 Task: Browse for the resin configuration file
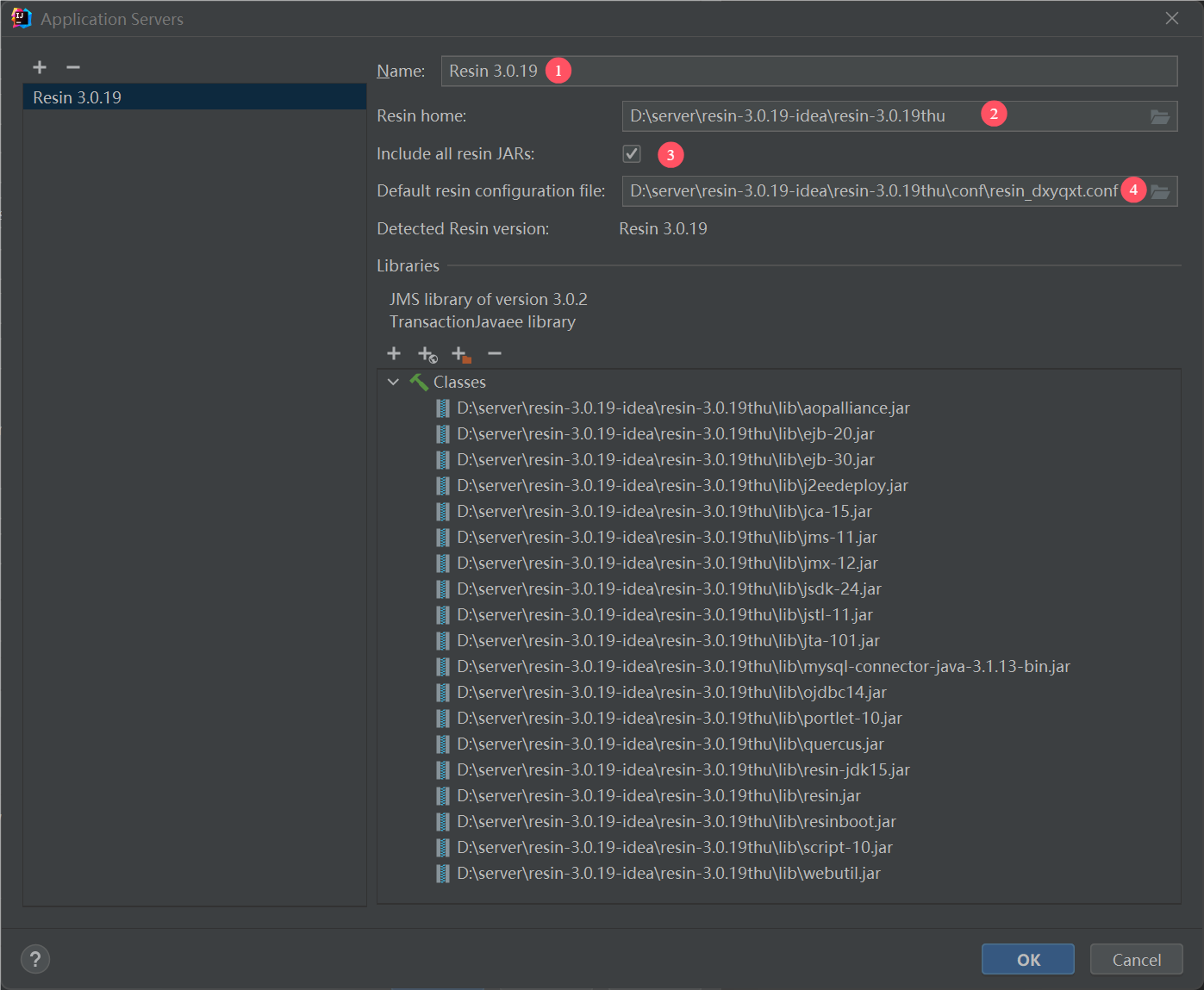point(1160,191)
